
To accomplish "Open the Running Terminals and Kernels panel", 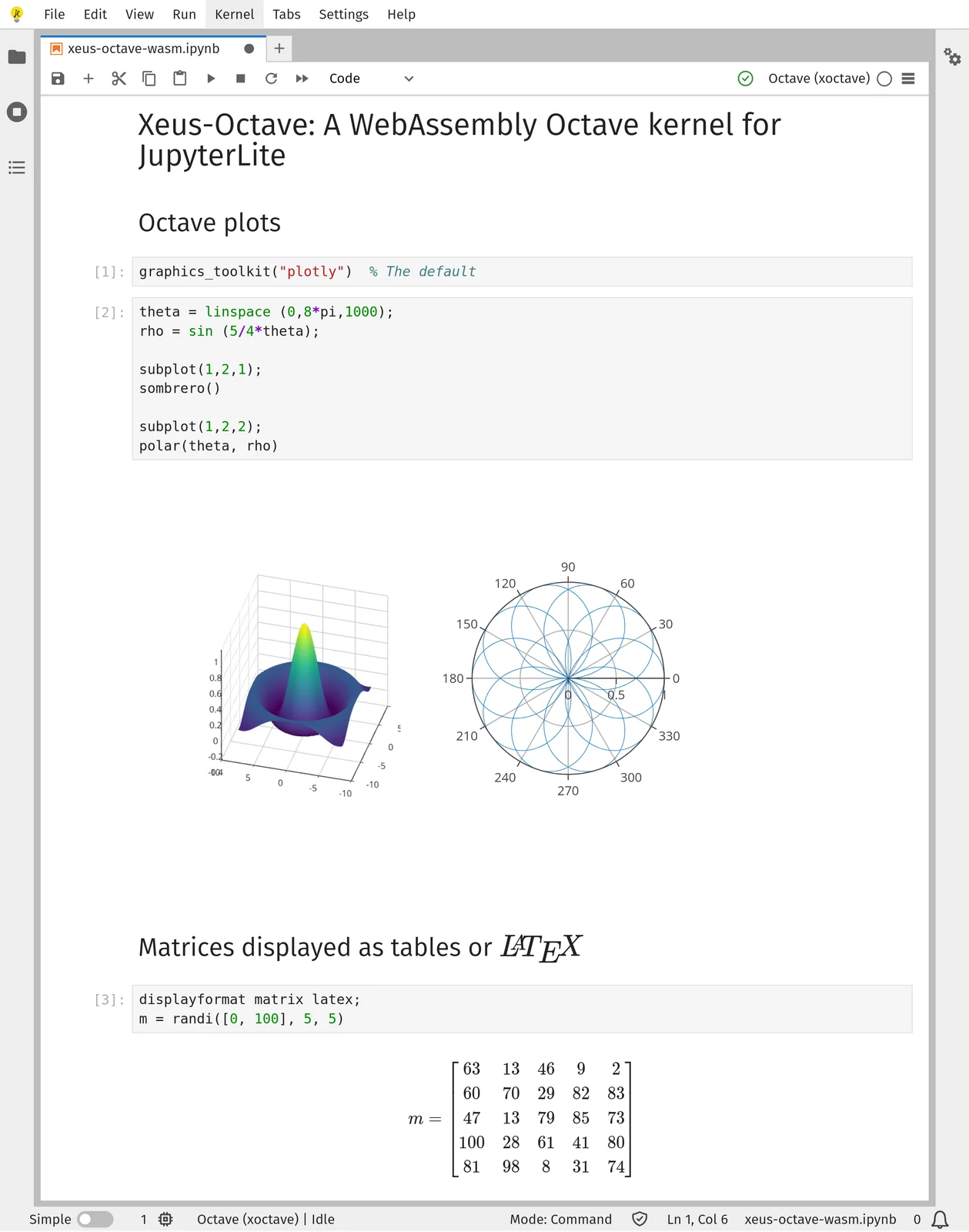I will click(17, 112).
